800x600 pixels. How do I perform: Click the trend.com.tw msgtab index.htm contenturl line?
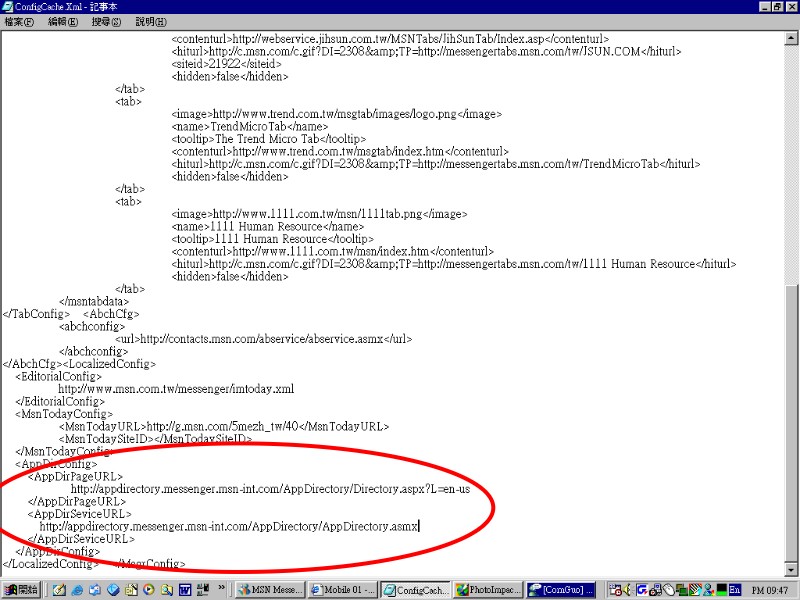coord(340,152)
